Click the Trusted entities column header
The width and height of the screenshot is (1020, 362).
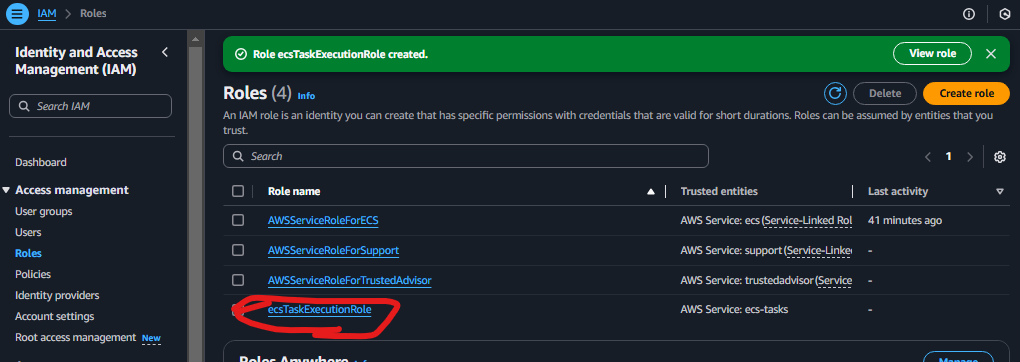719,191
